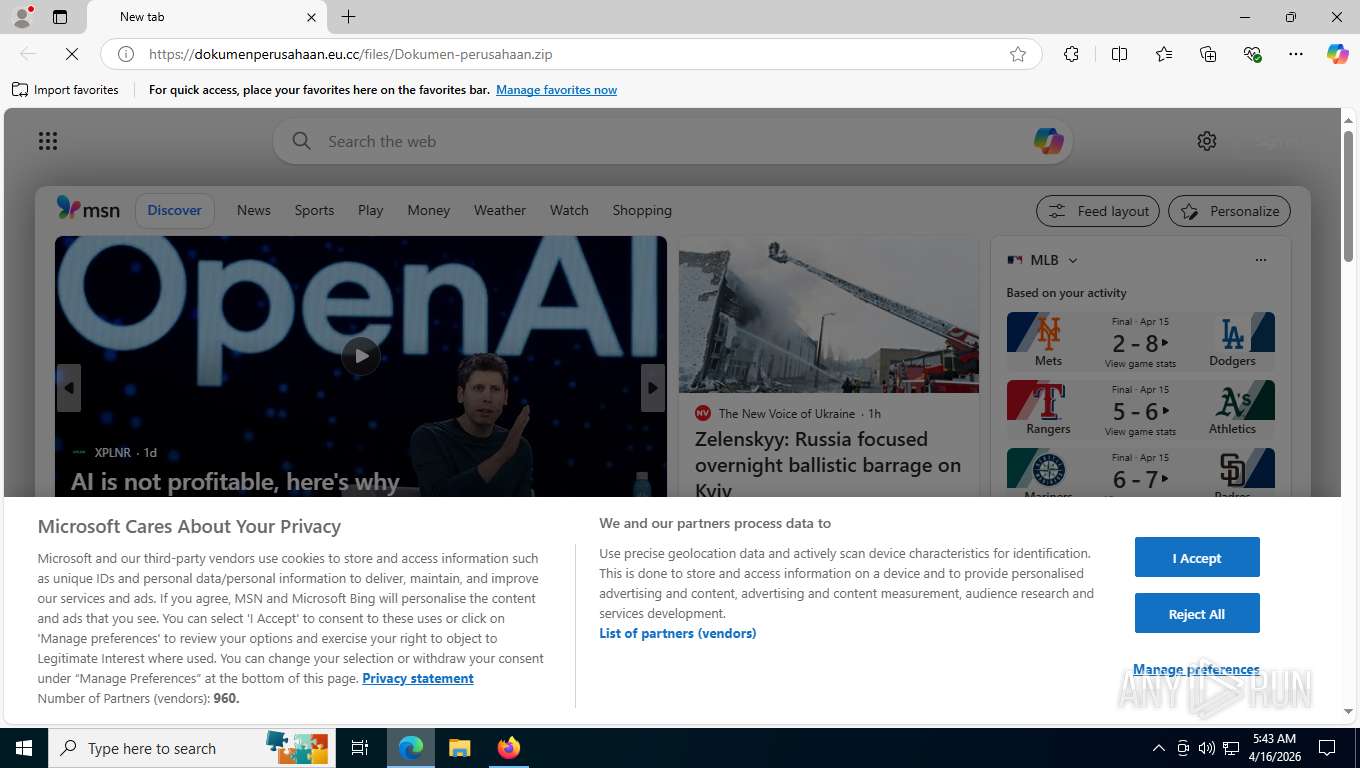View Rangers vs Athletics game stats
Image resolution: width=1360 pixels, height=768 pixels.
1140,432
